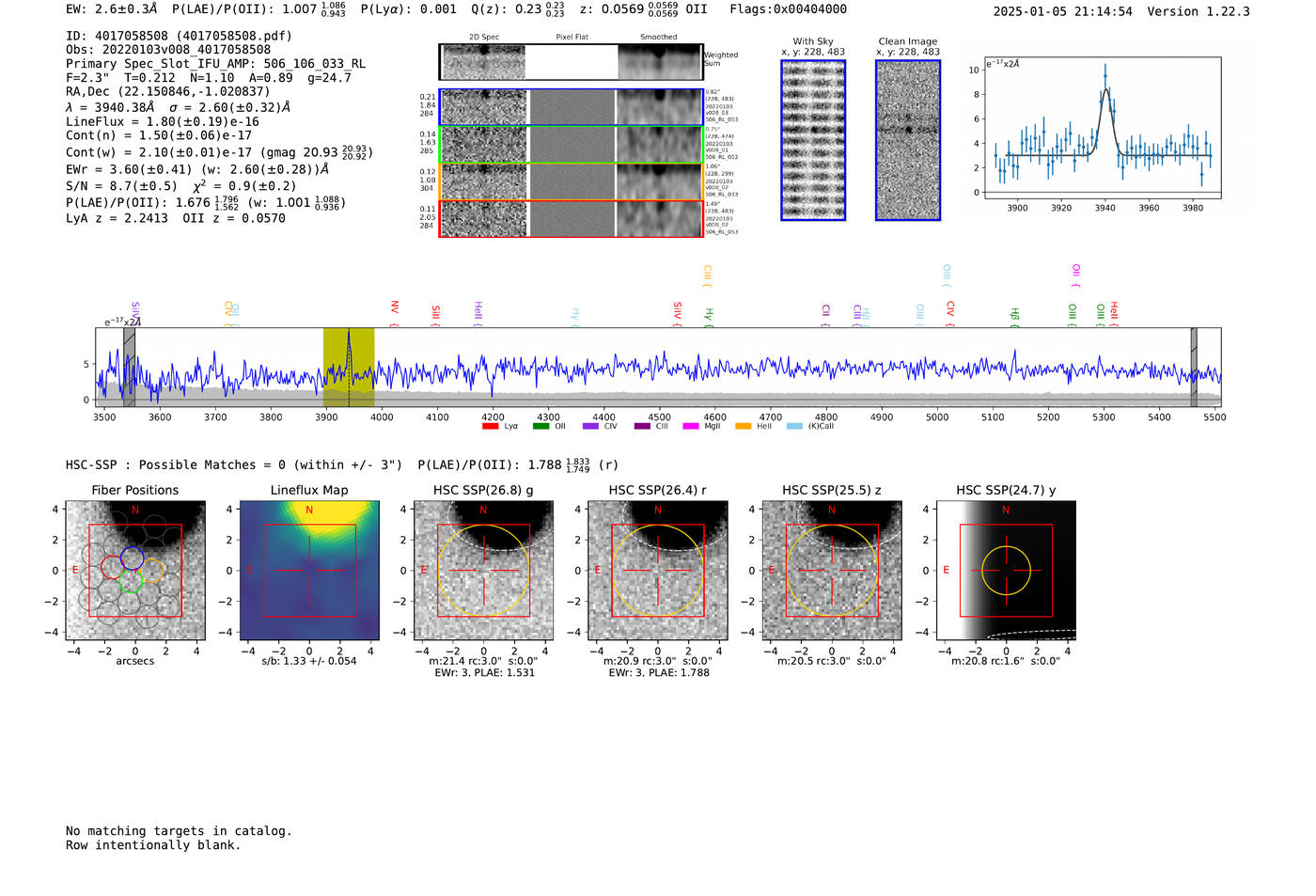This screenshot has width=1316, height=896.
Task: Click the timestamp '2025-01-05 21:14:54'
Action: click(x=1063, y=11)
